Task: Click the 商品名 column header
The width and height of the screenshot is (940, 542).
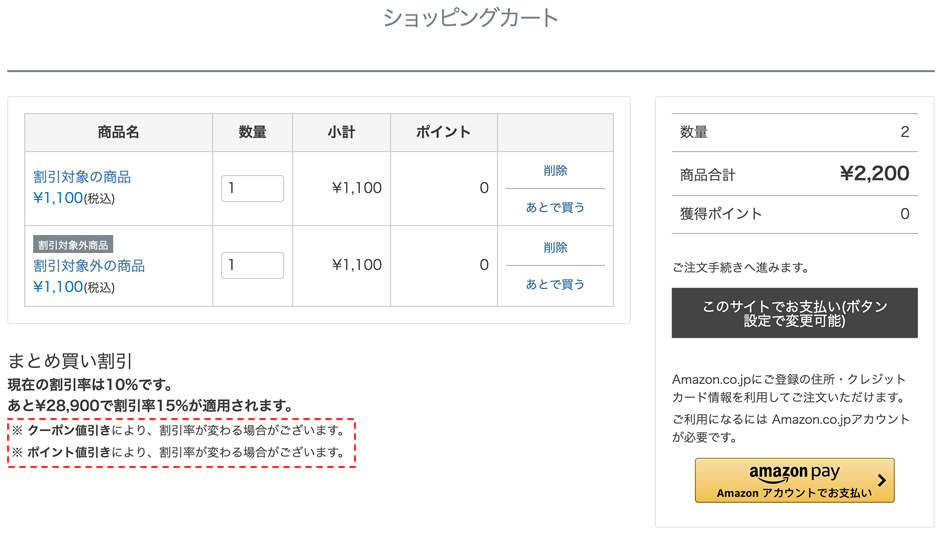Action: (x=119, y=132)
